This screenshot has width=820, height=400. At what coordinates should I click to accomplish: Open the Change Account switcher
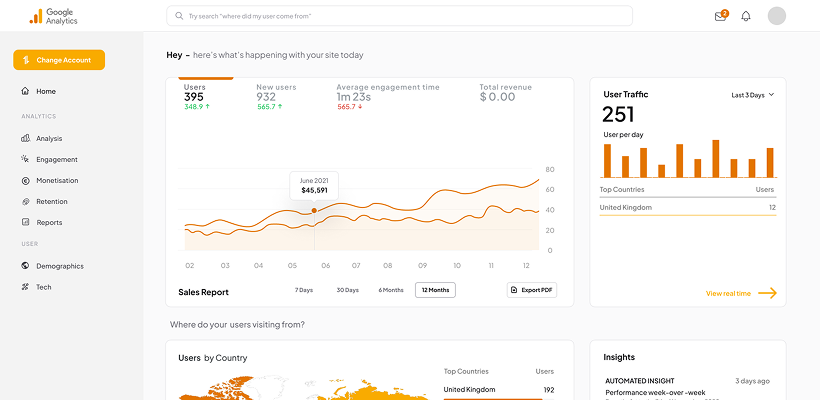[59, 60]
